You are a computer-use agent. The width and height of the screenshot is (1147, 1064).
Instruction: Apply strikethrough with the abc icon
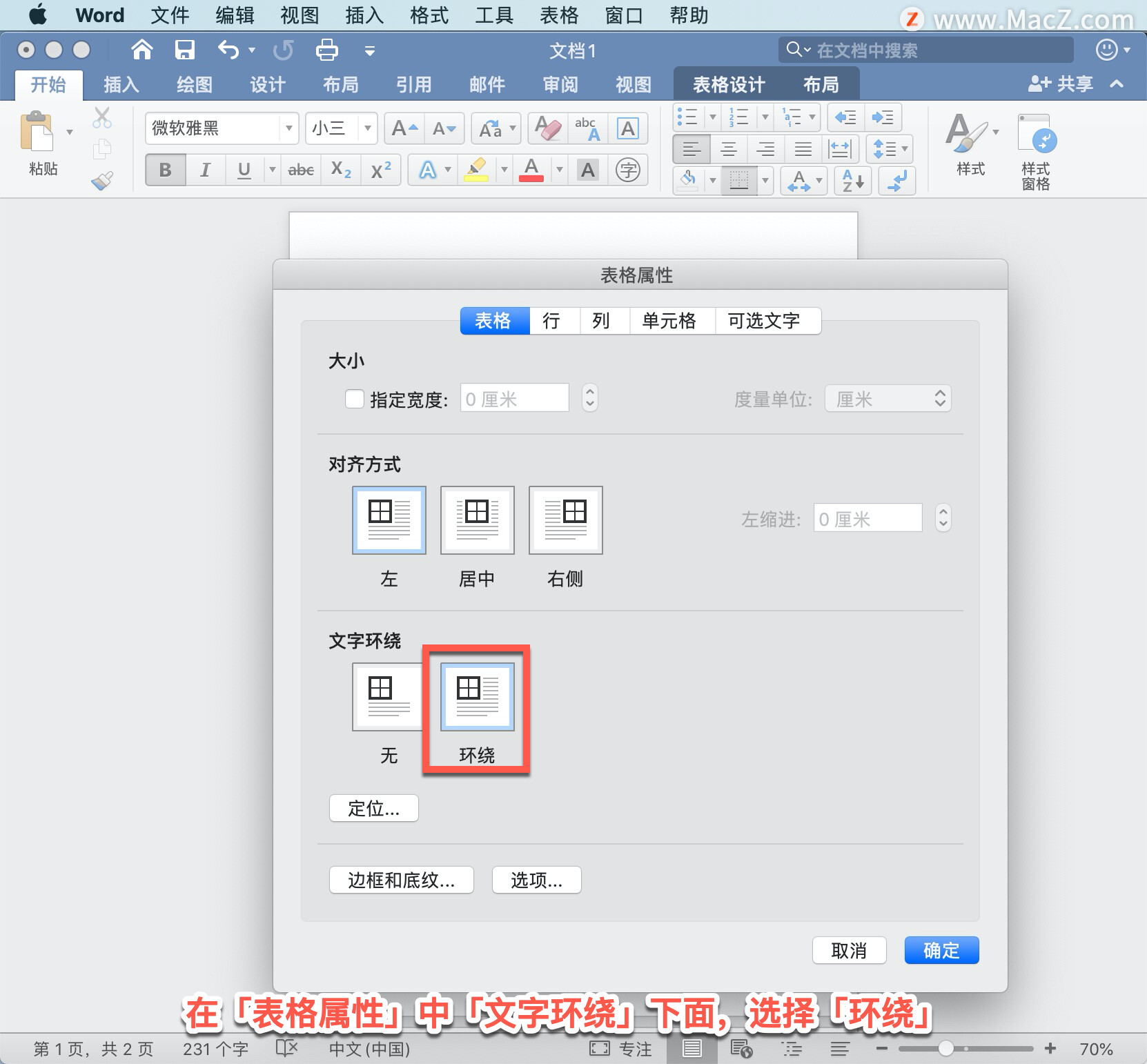(301, 170)
